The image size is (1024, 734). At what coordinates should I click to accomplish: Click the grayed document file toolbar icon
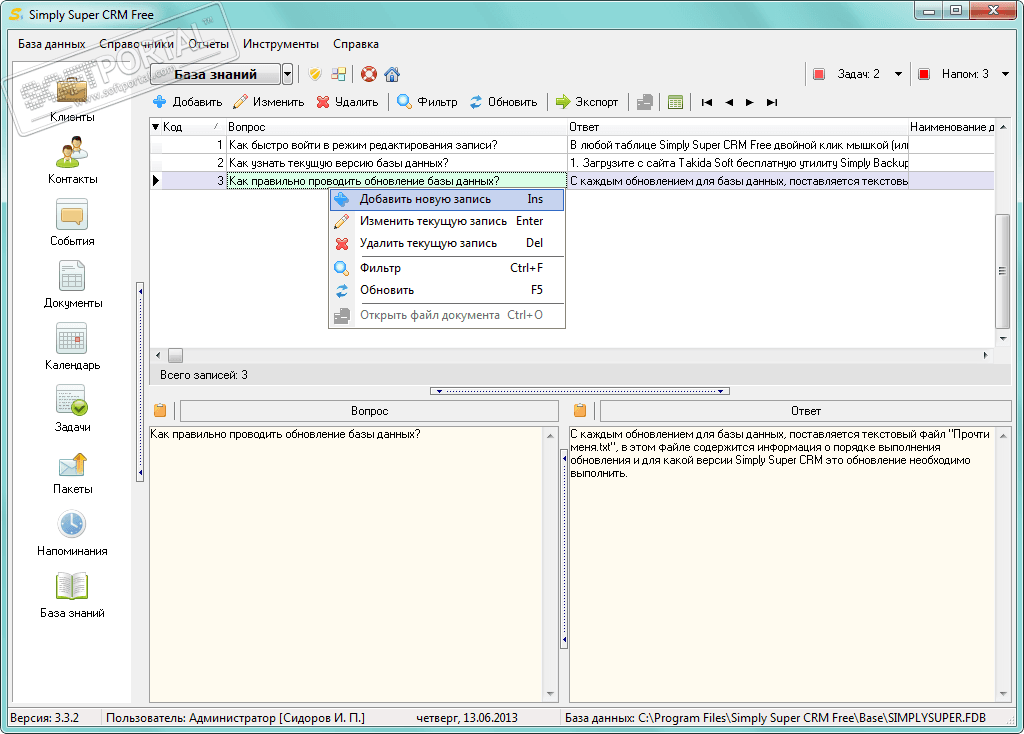pyautogui.click(x=645, y=102)
